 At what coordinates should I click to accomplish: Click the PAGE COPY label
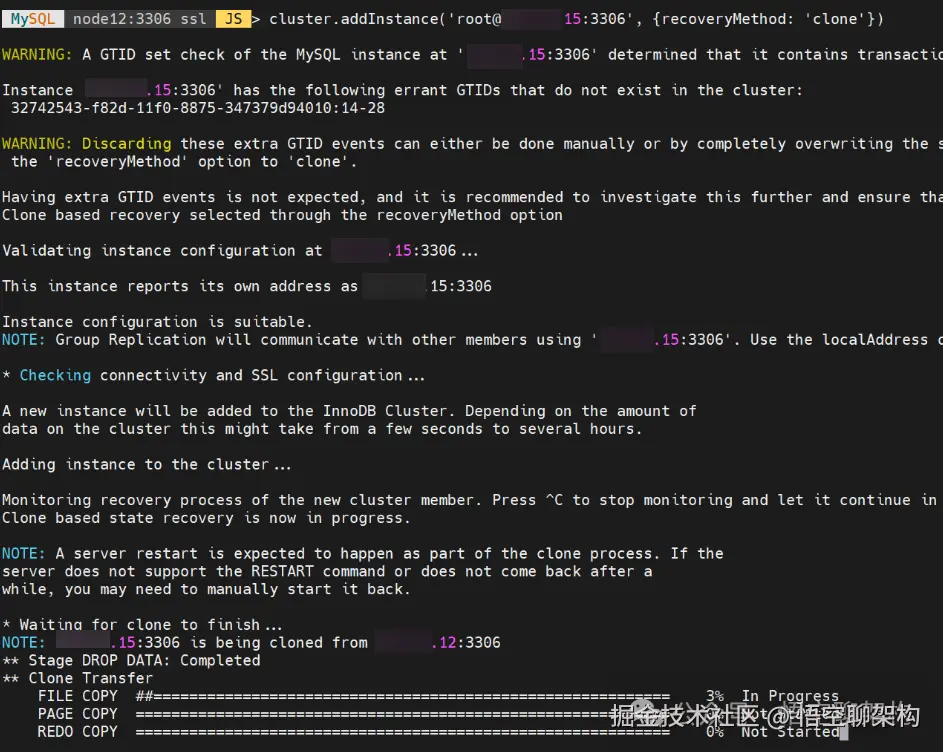point(78,714)
